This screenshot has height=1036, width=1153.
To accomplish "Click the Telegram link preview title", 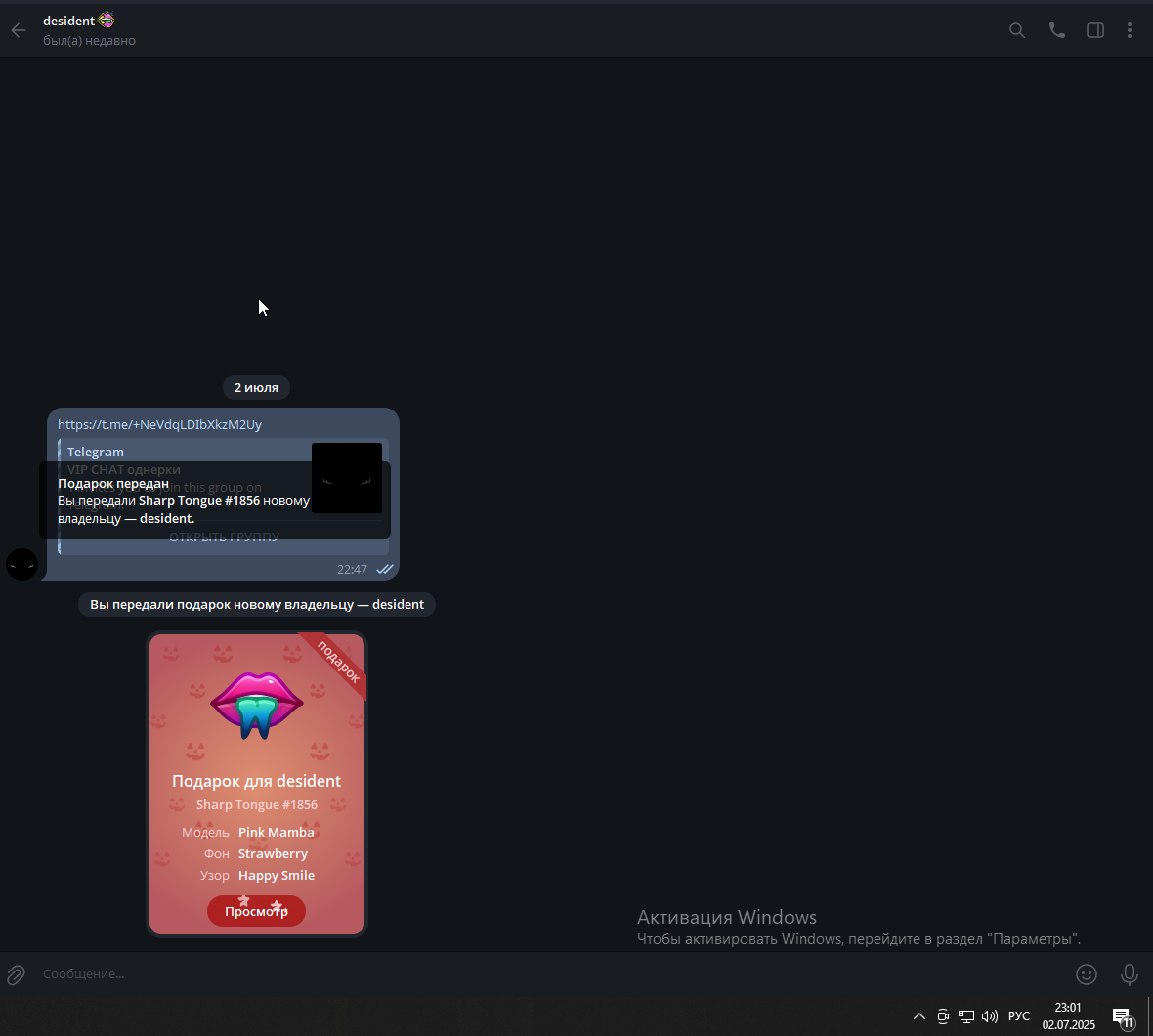I will pos(96,452).
